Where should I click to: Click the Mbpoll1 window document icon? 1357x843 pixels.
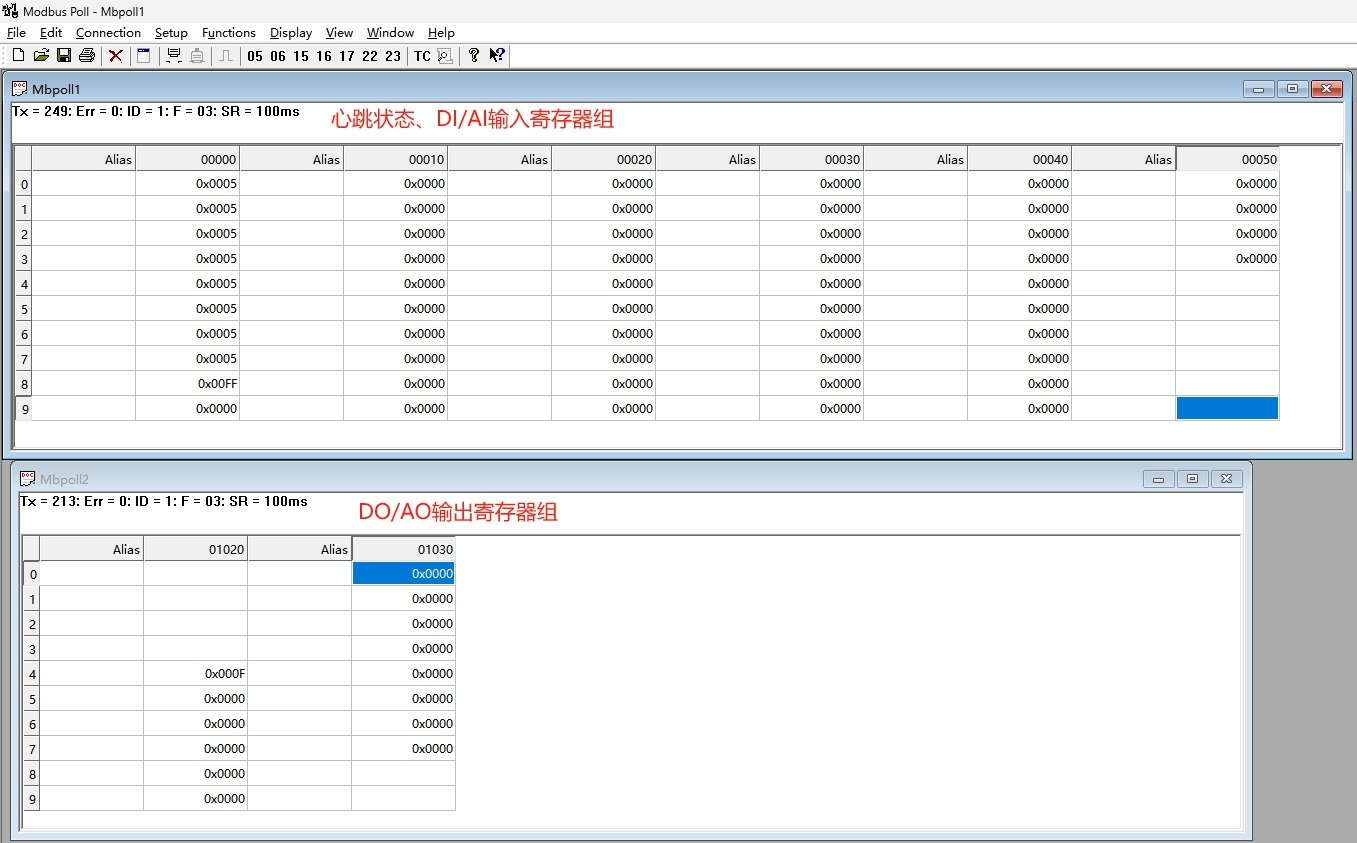19,88
